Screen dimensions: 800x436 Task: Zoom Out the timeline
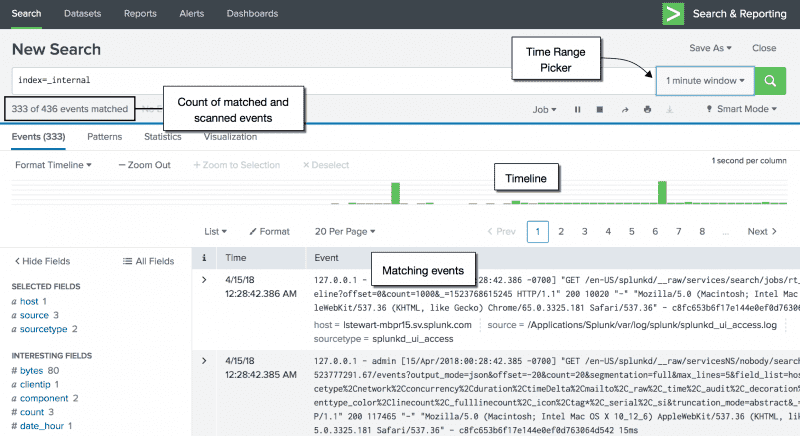(144, 165)
